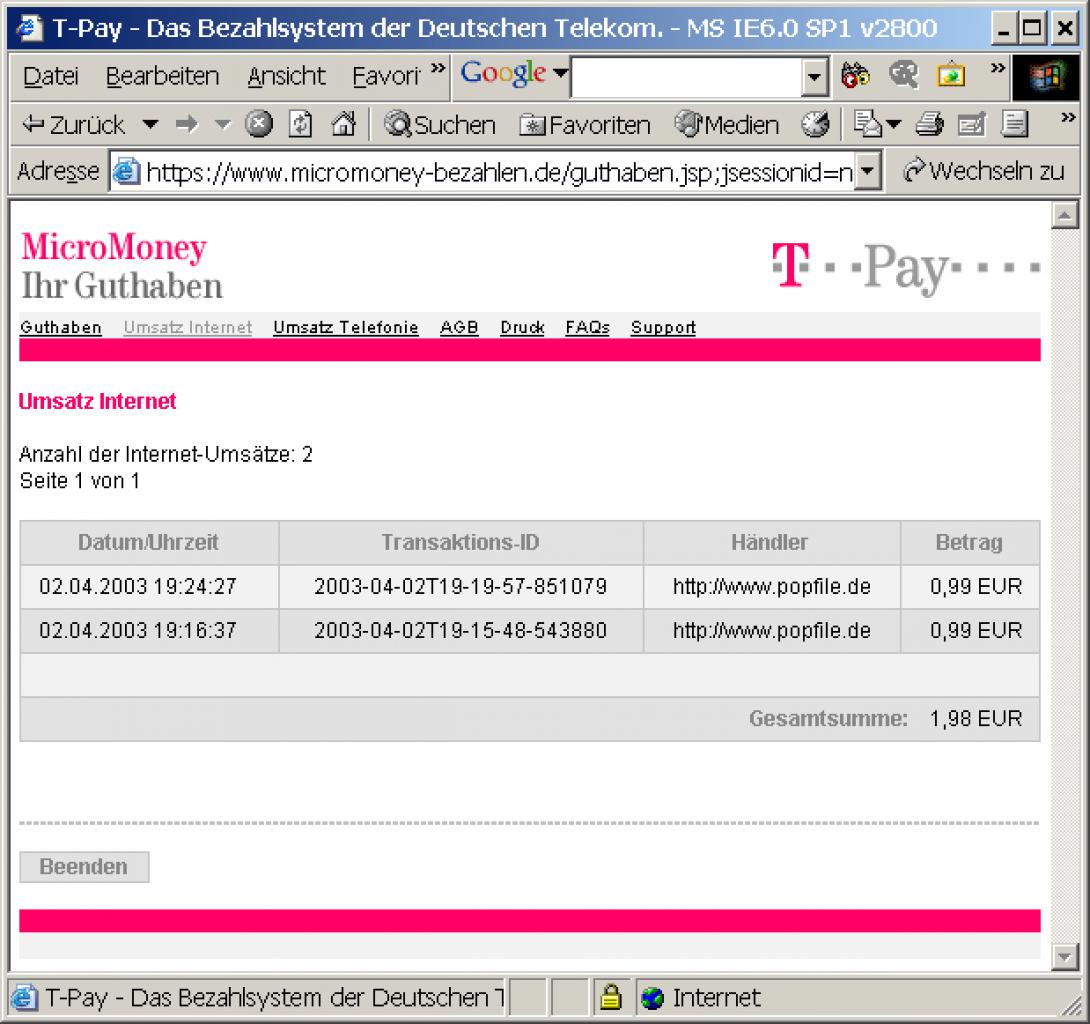Open the Favoriten toolbar panel

coord(585,125)
